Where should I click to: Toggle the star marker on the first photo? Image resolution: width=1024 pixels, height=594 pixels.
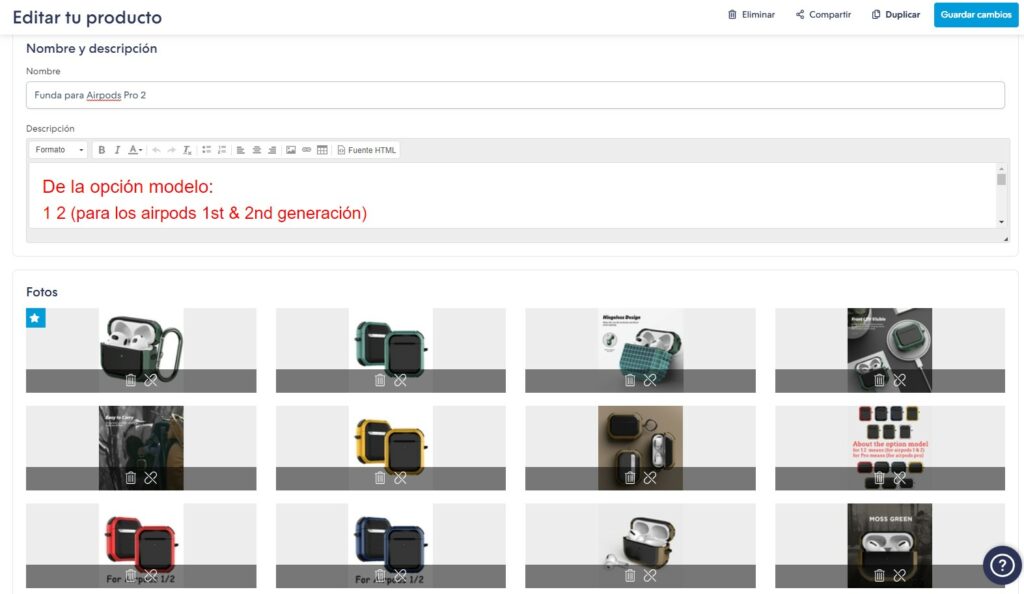coord(36,317)
